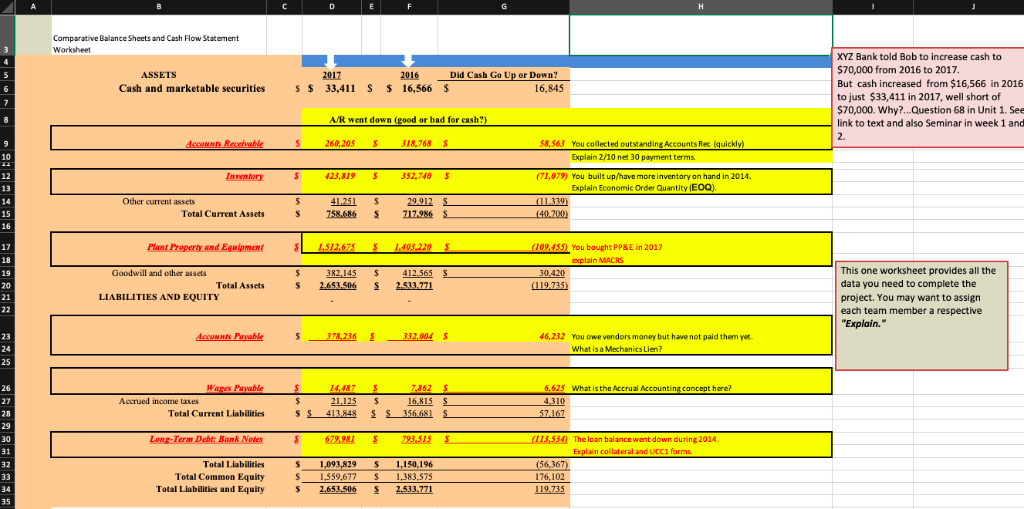Click the 'Total Current Assets' label
Screen dimensions: 1024x509
222,213
